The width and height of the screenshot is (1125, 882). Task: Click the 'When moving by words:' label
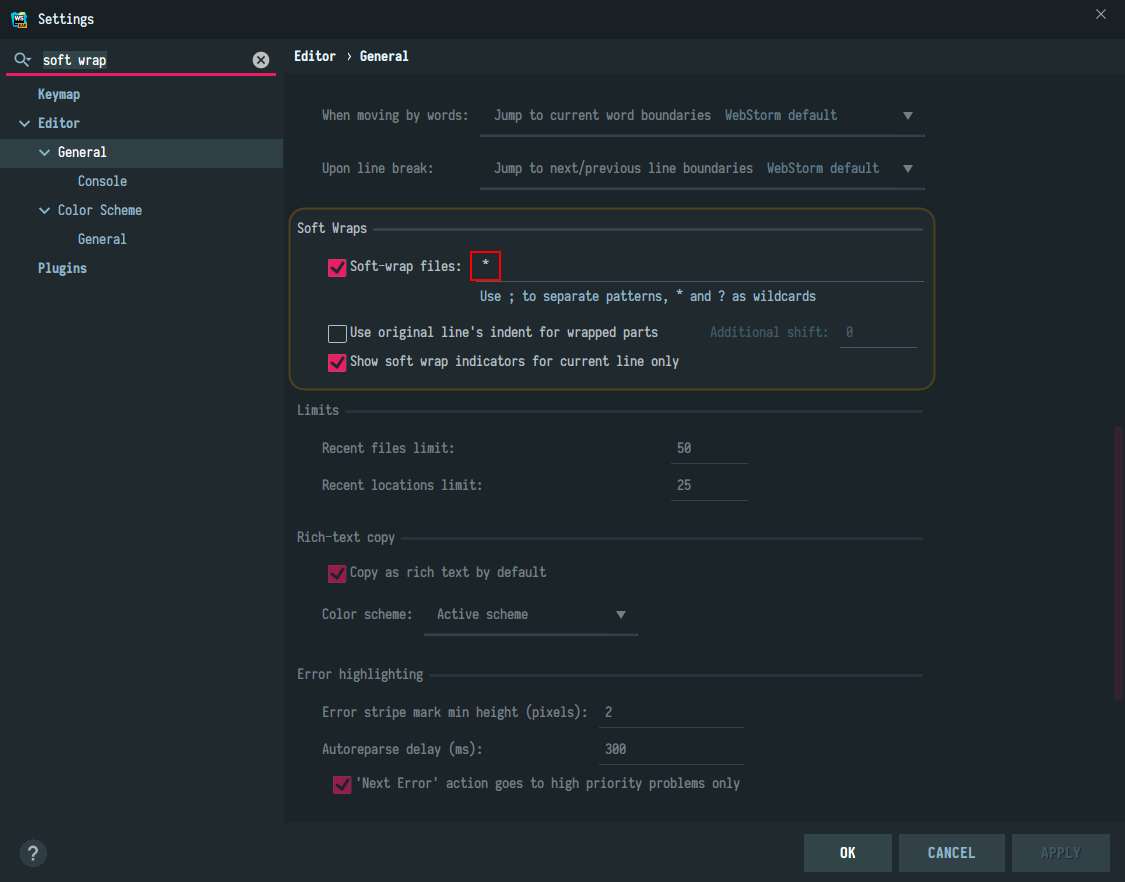tap(395, 116)
